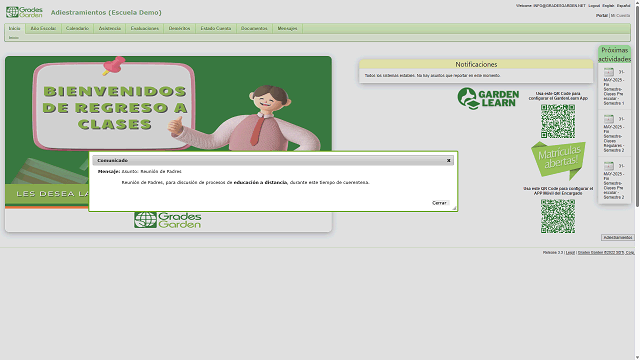640x360 pixels.
Task: Click the Adiestramientos (Escuela Demo) title
Action: coord(106,13)
